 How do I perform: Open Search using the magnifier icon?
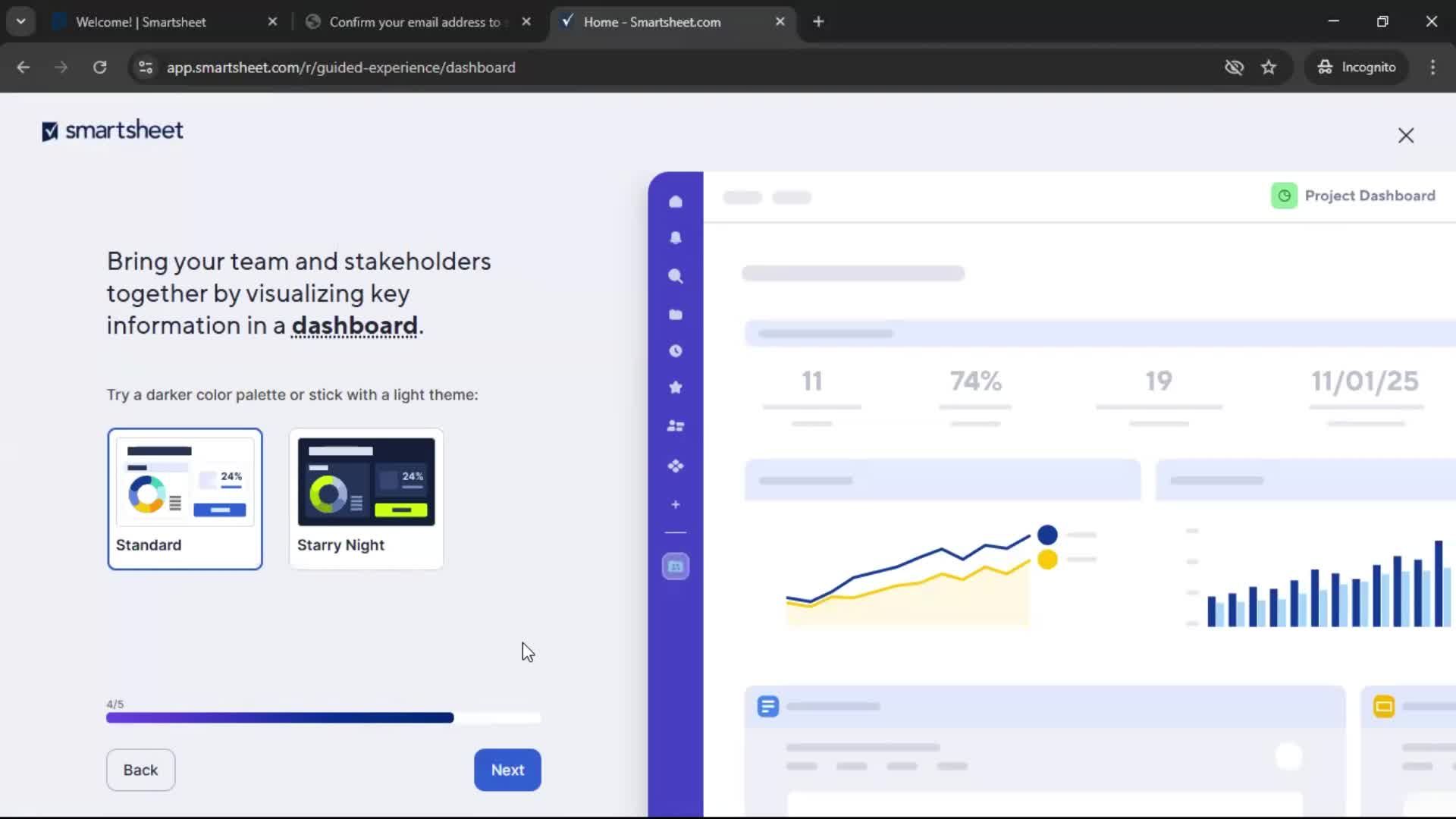pos(675,277)
